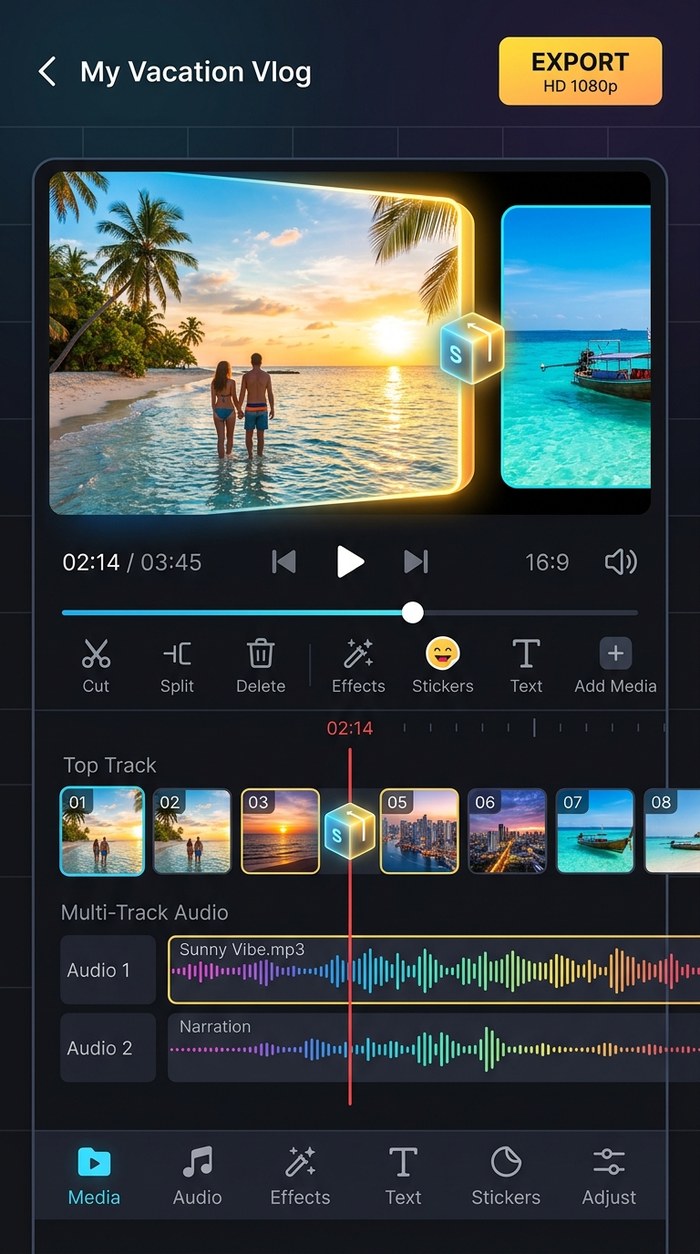Open the 16:9 aspect ratio option

(x=547, y=562)
